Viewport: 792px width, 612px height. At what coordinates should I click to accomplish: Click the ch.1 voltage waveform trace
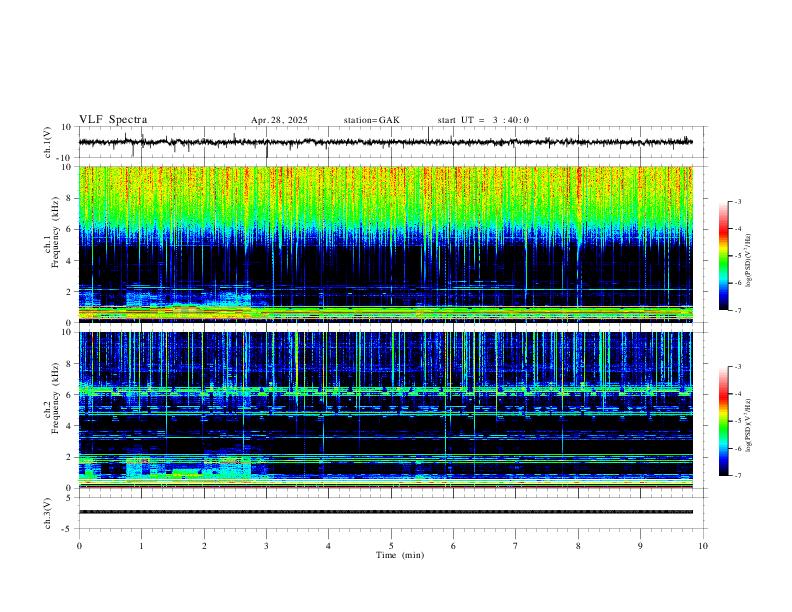pos(386,142)
